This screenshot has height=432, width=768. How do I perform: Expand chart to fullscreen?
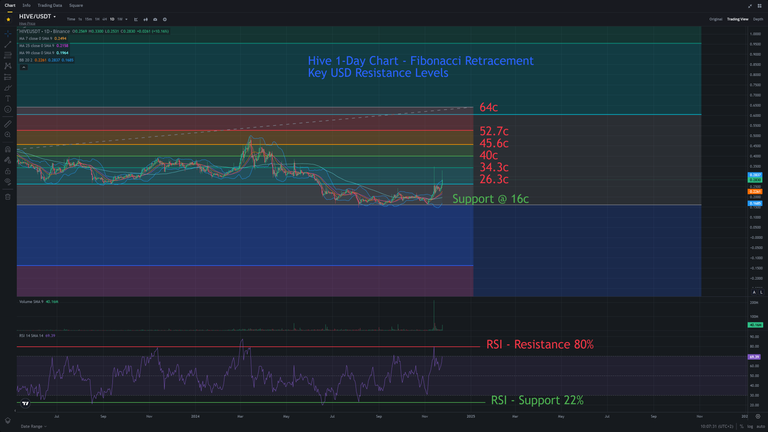pyautogui.click(x=749, y=5)
